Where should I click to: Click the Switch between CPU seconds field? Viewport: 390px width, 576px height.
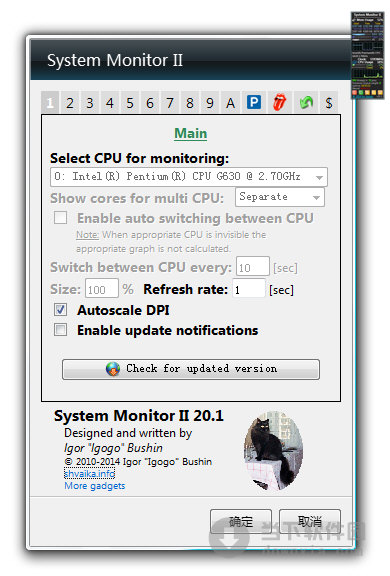pyautogui.click(x=253, y=267)
